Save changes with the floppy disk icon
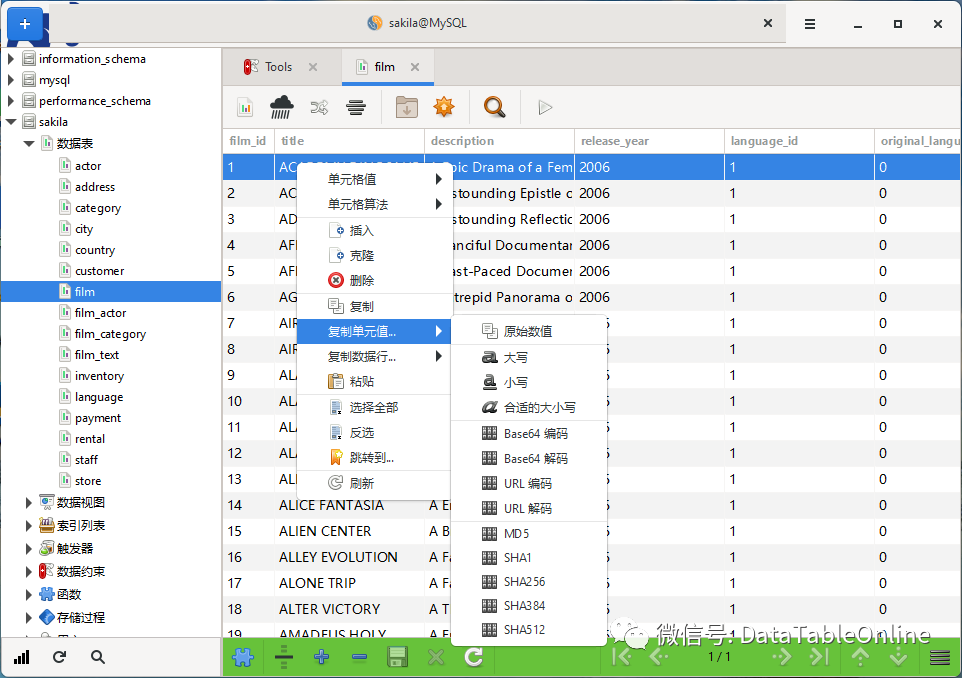The height and width of the screenshot is (678, 962). [398, 657]
